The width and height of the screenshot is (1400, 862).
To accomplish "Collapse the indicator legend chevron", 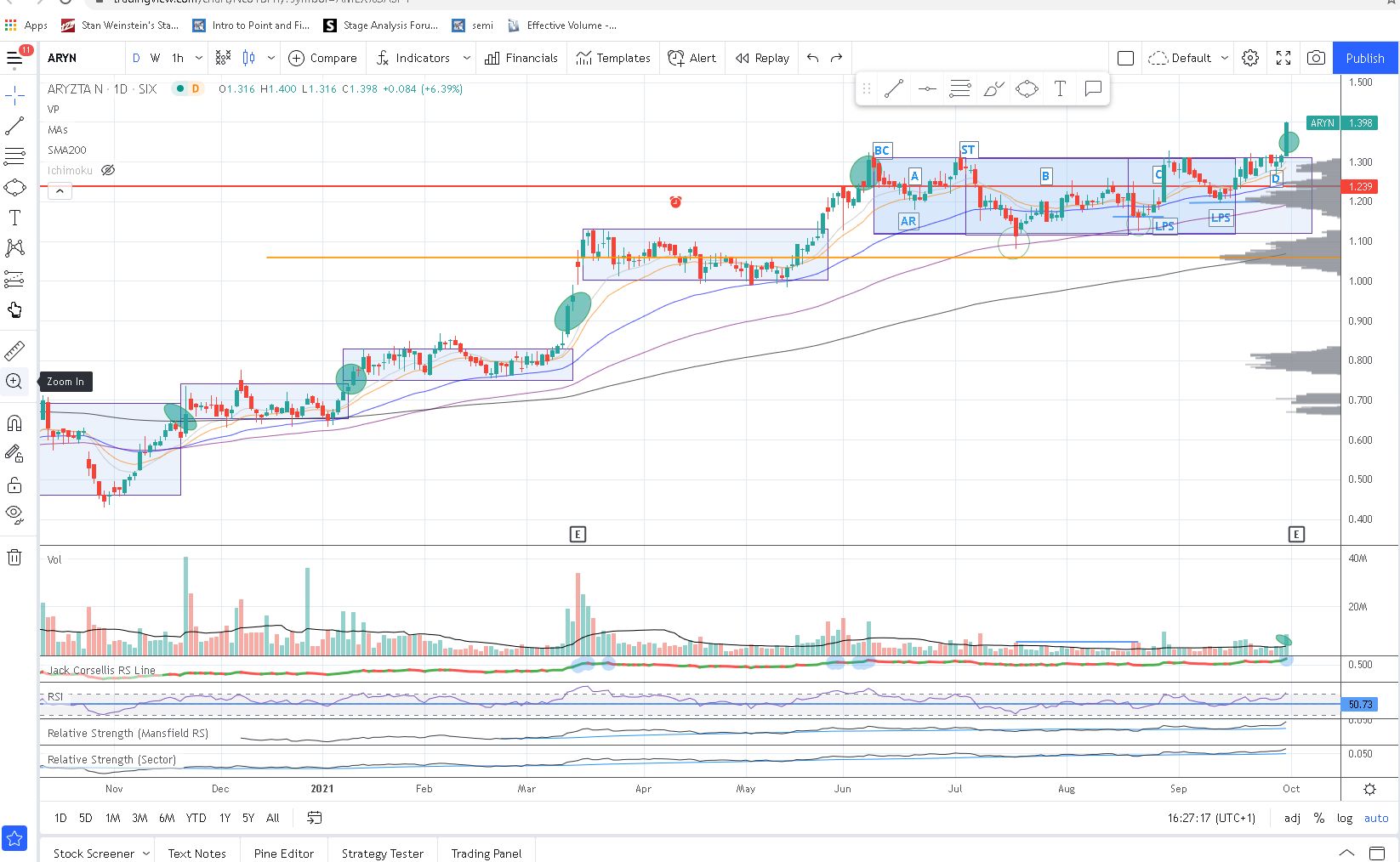I will (60, 191).
